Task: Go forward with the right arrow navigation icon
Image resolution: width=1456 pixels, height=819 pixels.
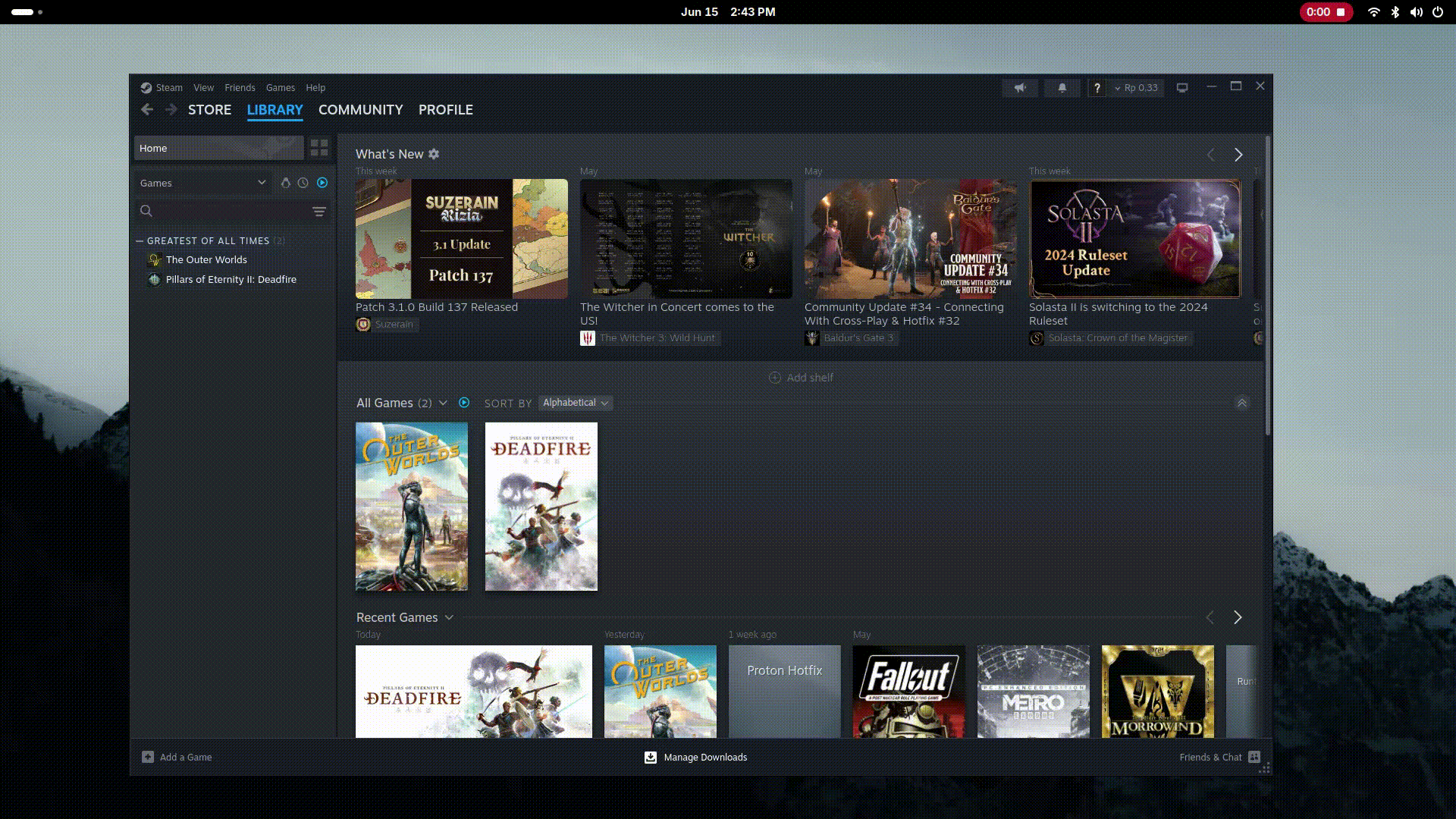Action: coord(171,110)
